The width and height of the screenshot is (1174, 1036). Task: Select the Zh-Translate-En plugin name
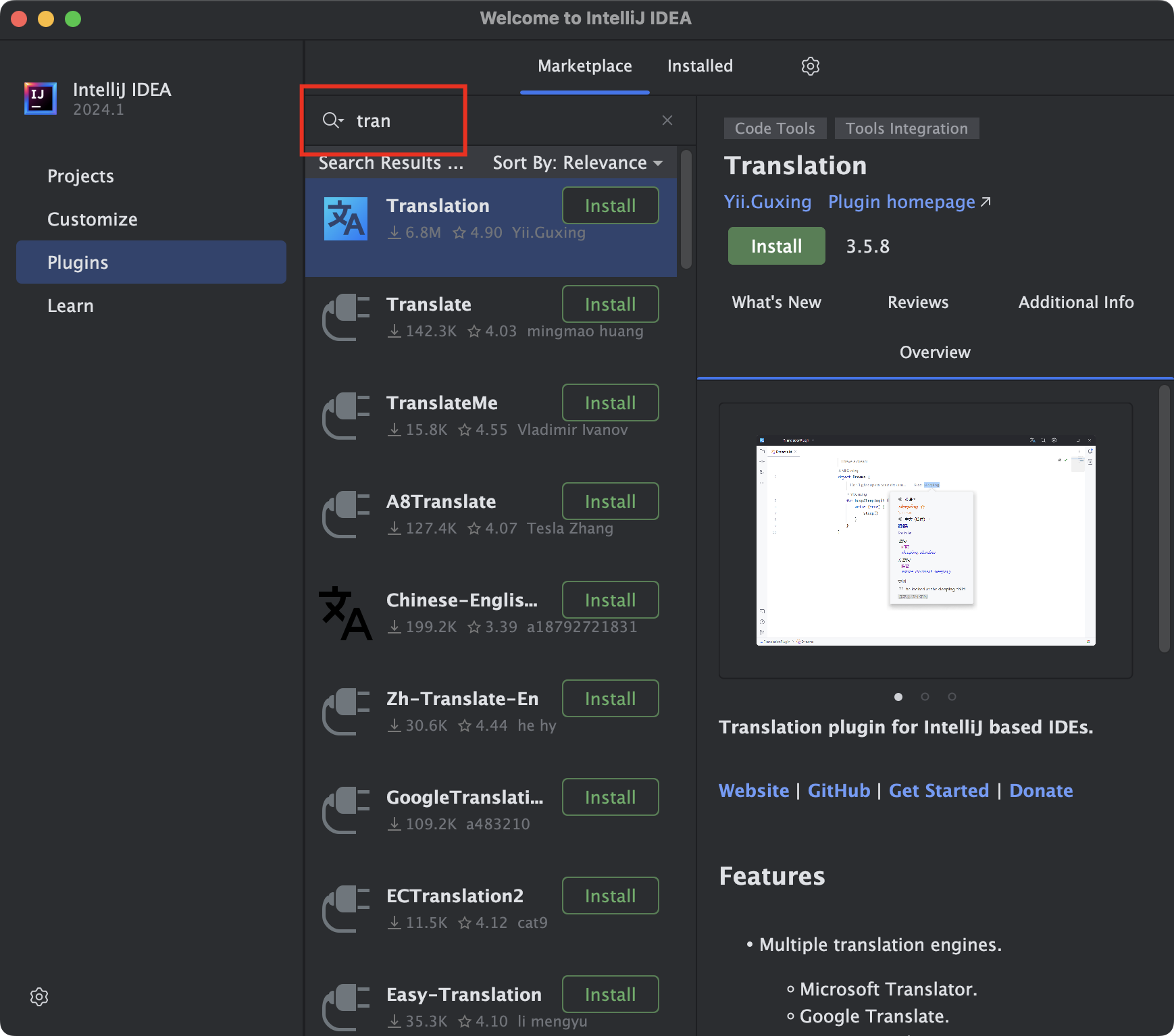(463, 699)
